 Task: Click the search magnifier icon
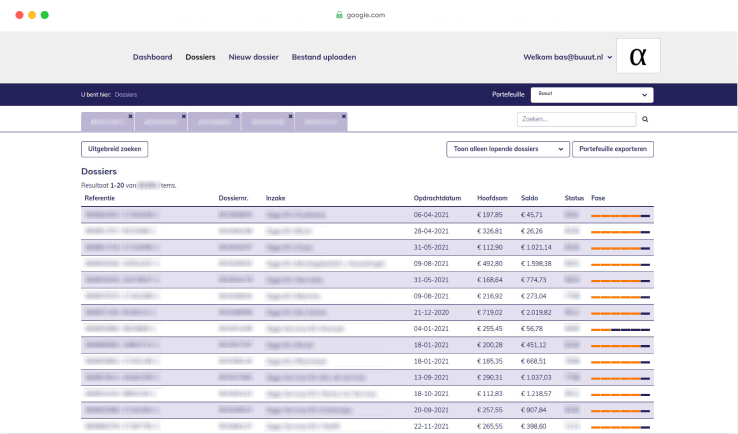tap(645, 119)
